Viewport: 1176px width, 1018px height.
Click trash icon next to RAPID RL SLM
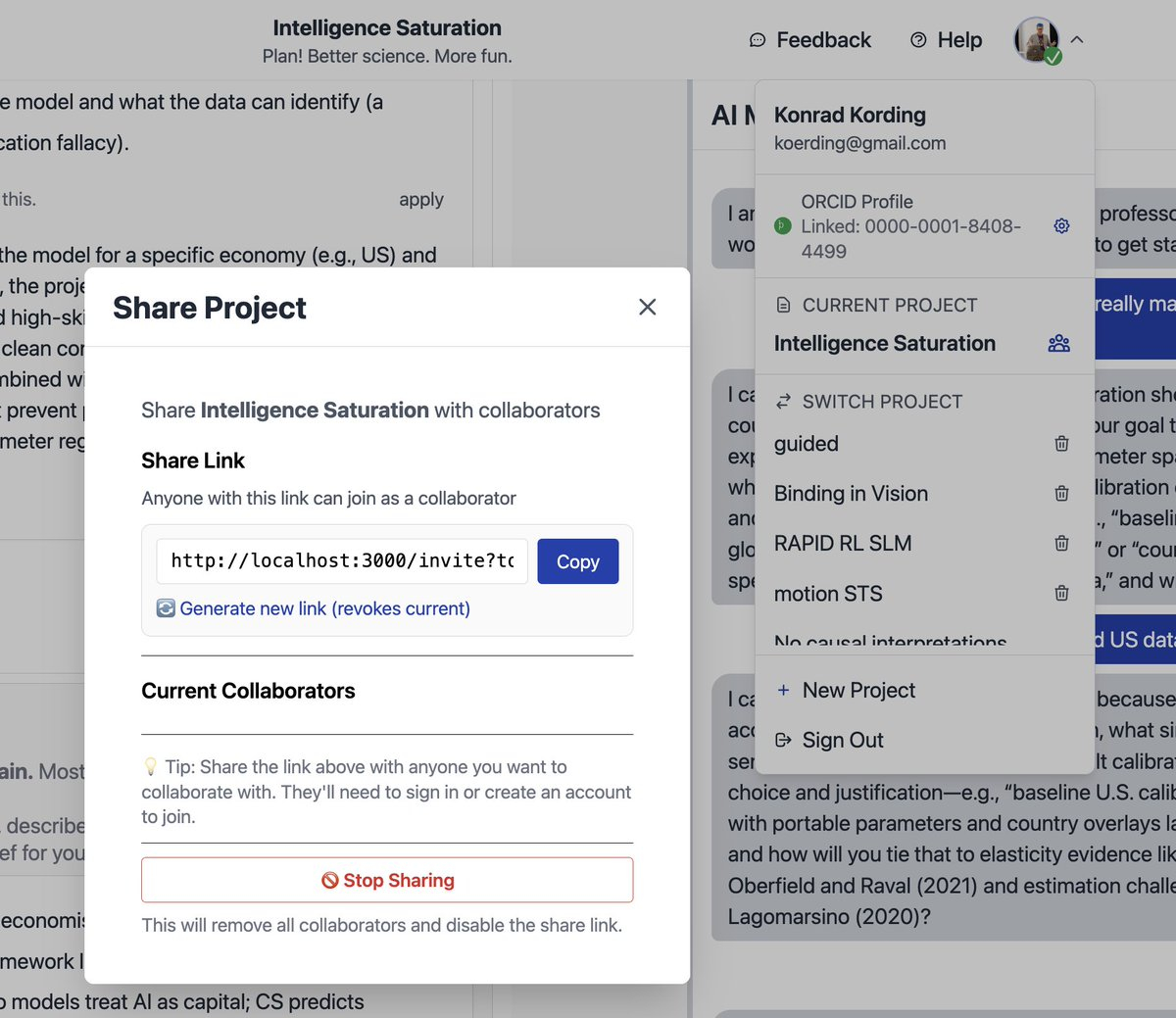pos(1061,544)
